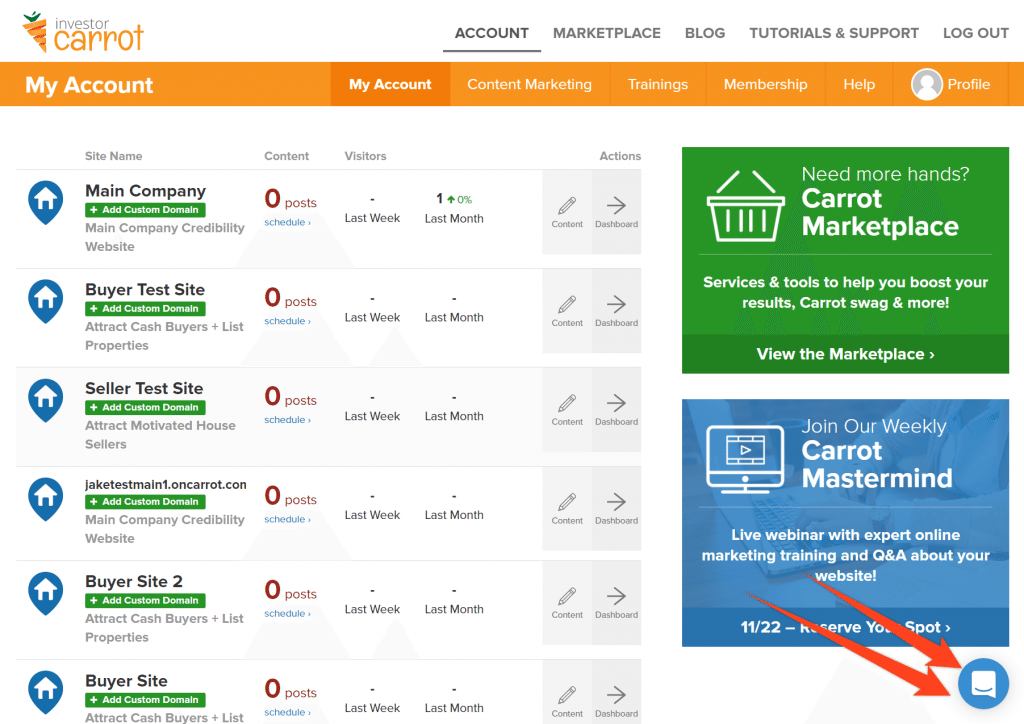
Task: Open the MARKETPLACE top menu
Action: (607, 33)
